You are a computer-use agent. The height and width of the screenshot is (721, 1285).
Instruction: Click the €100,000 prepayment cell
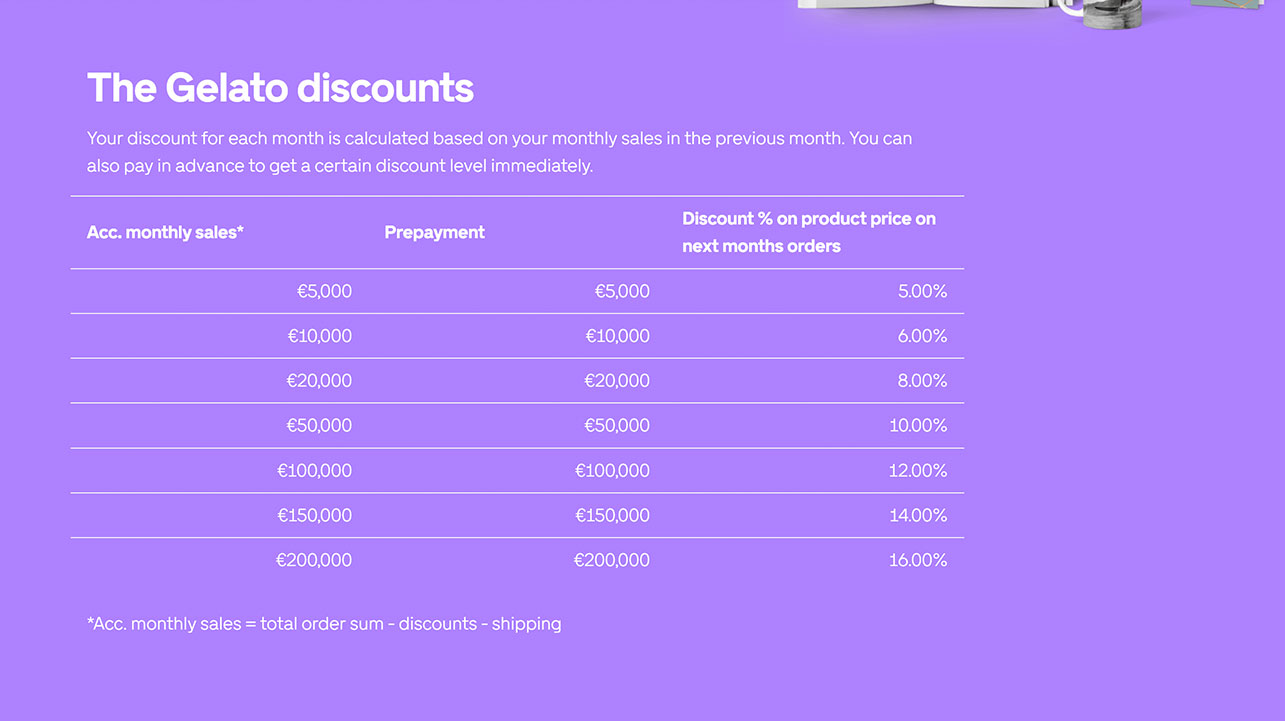tap(612, 471)
